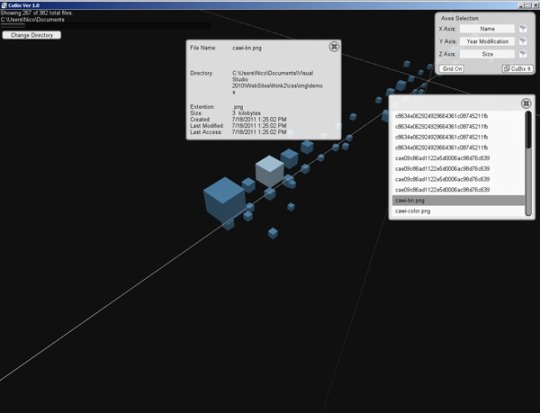Open the Z Axis 'Size' dropdown
Image resolution: width=540 pixels, height=413 pixels.
tap(487, 54)
